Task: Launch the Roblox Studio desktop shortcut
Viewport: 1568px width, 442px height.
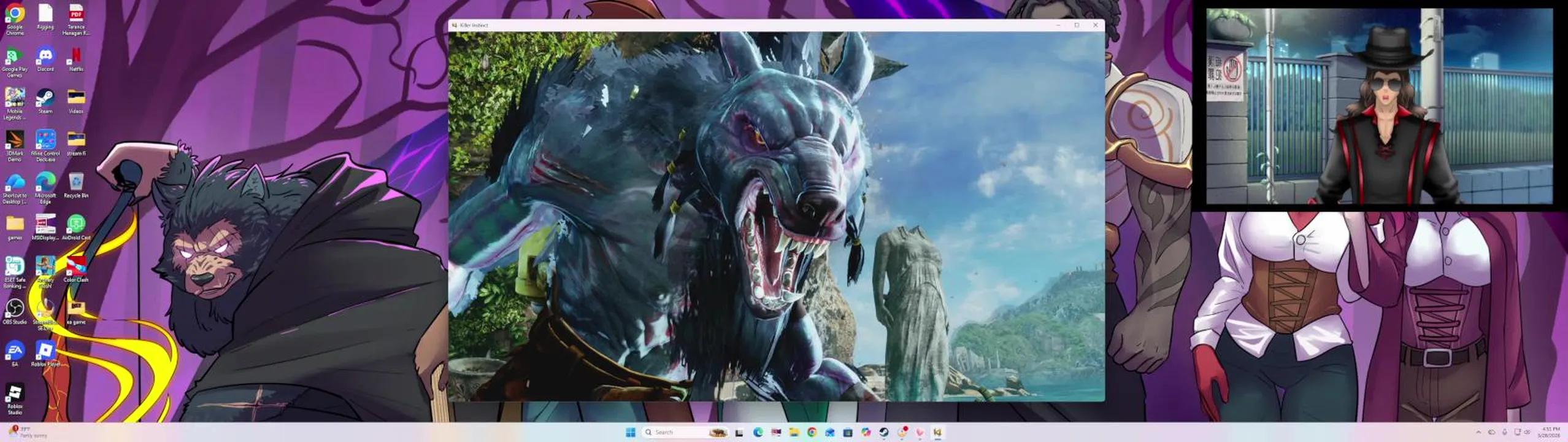Action: tap(15, 399)
